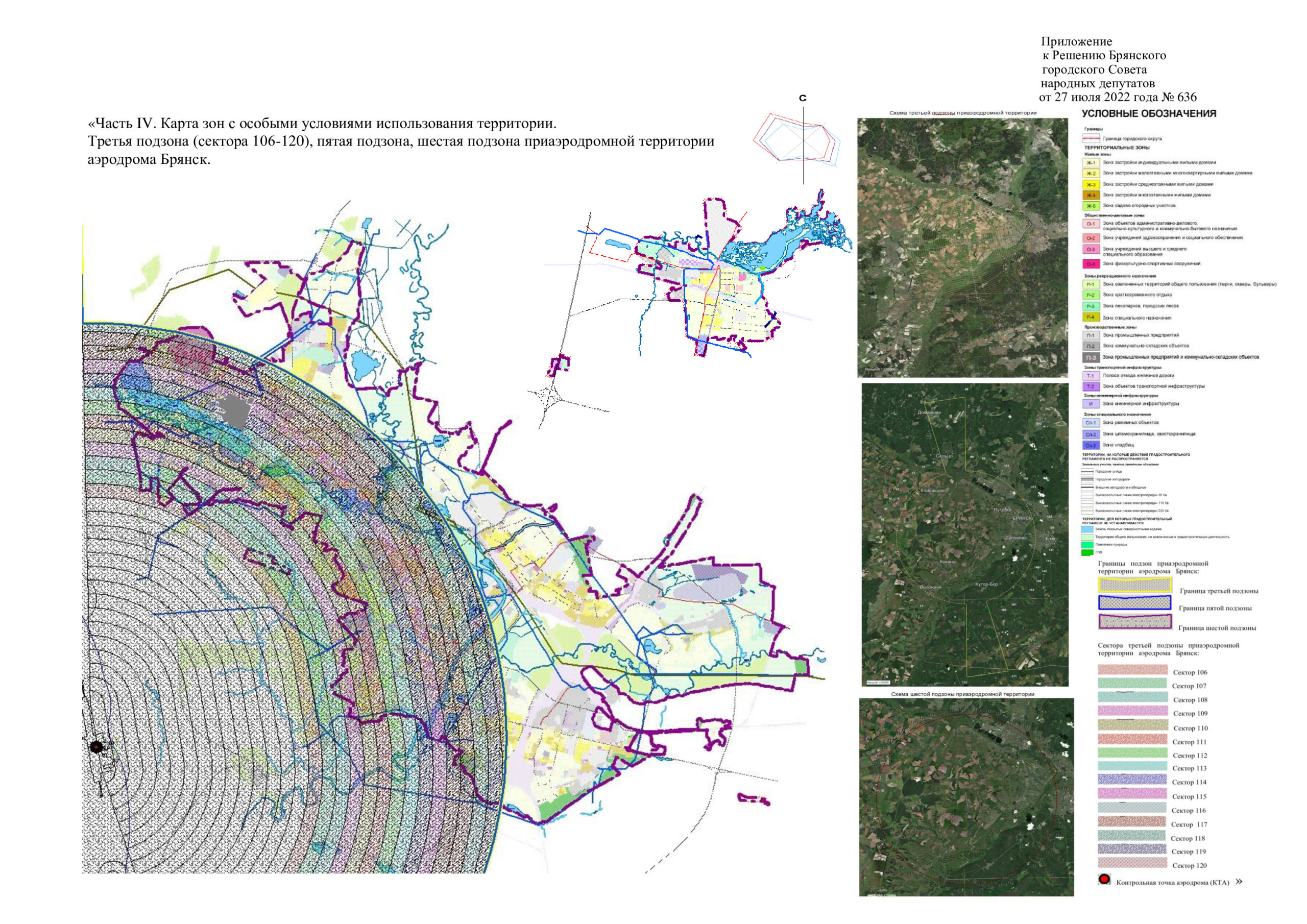1307x924 pixels.
Task: Click 'Схема шестой подзоны приаэродромной территории' caption
Action: (962, 695)
